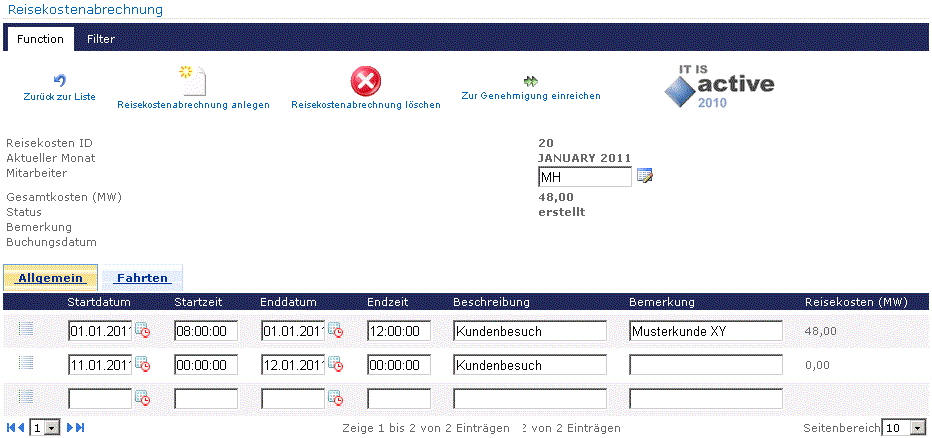Image resolution: width=932 pixels, height=438 pixels.
Task: Click the Zur Genehmigung einreichen arrows icon
Action: (x=530, y=81)
